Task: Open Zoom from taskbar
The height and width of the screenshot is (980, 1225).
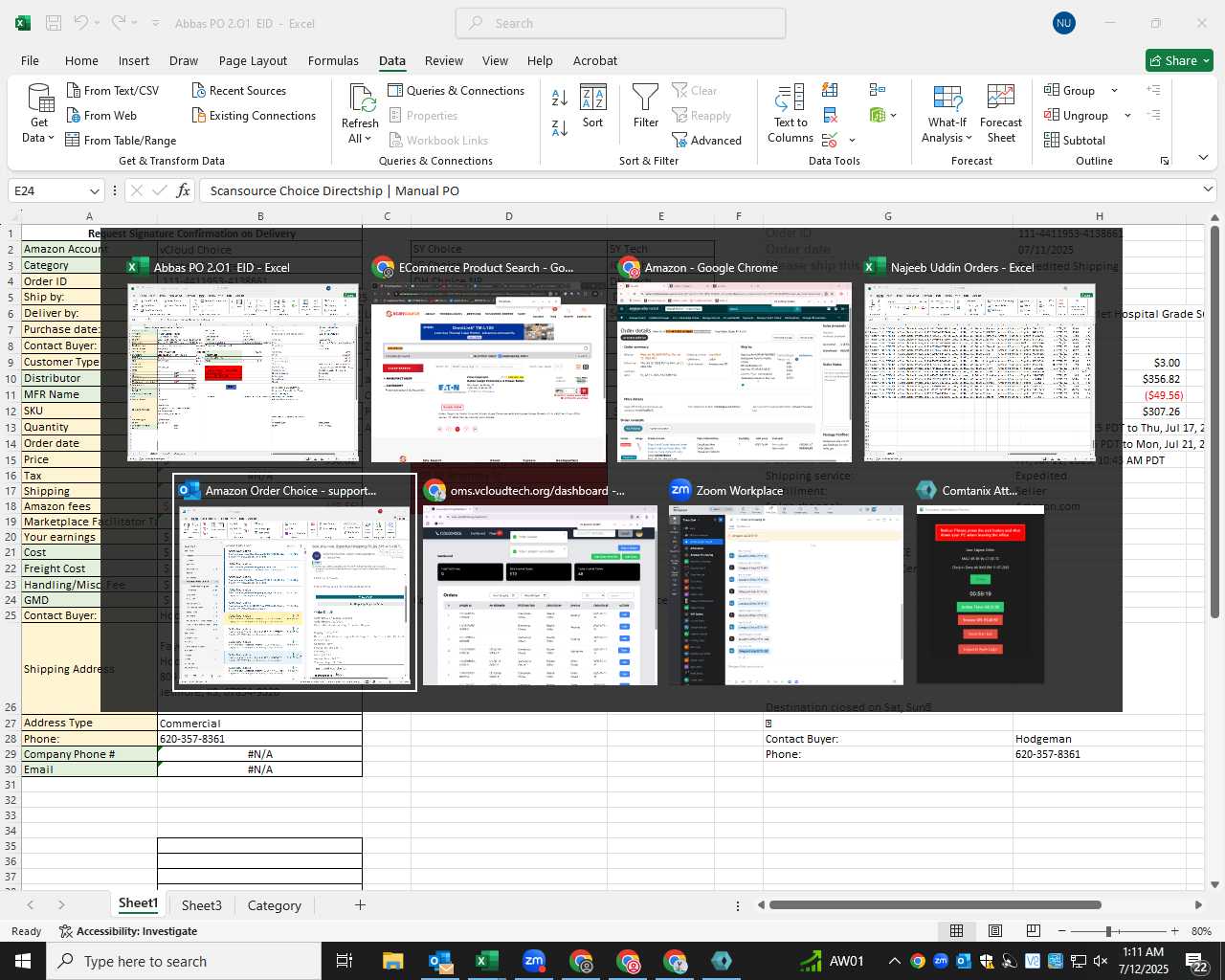Action: pos(534,961)
